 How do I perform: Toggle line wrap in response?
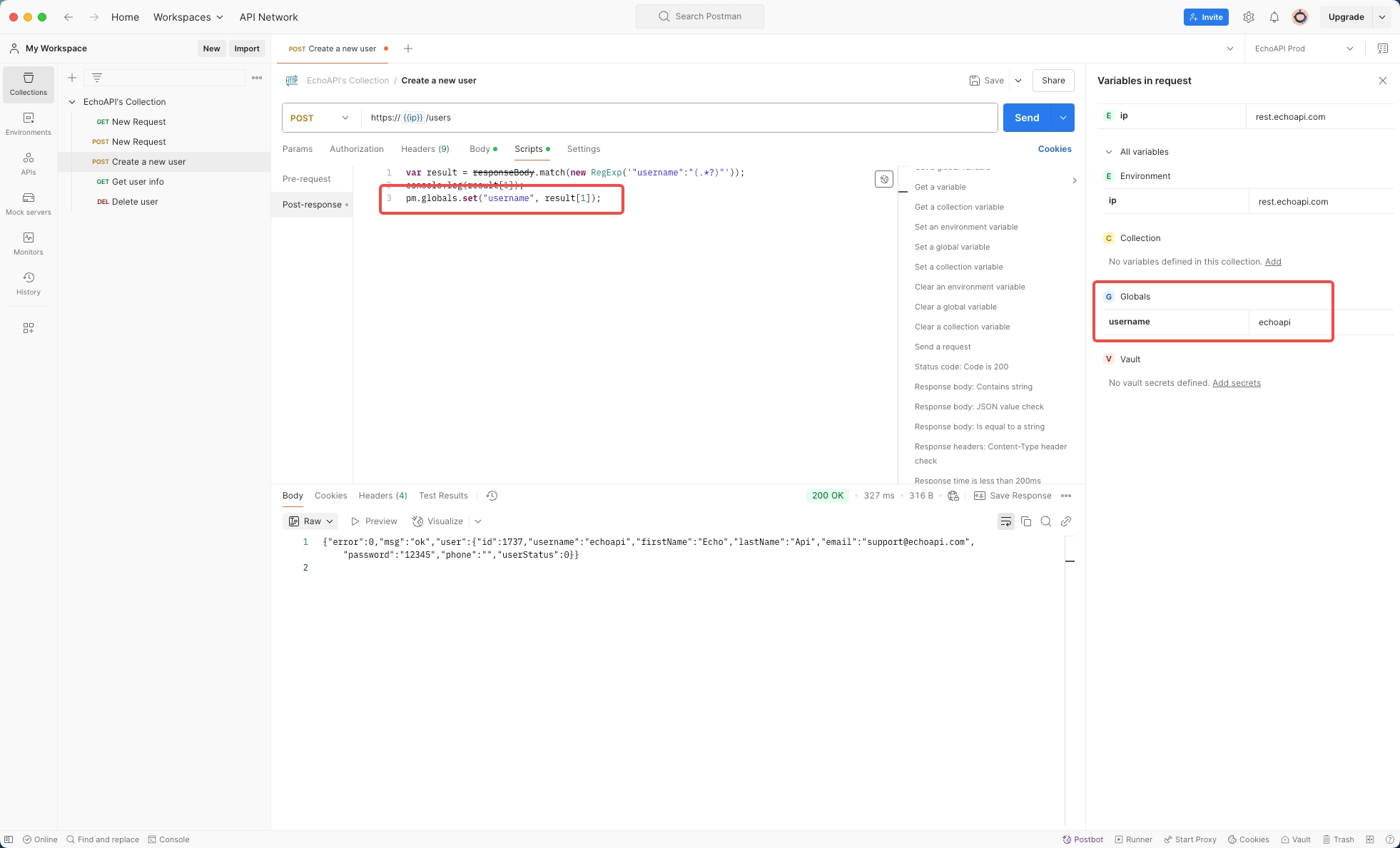[x=1006, y=521]
